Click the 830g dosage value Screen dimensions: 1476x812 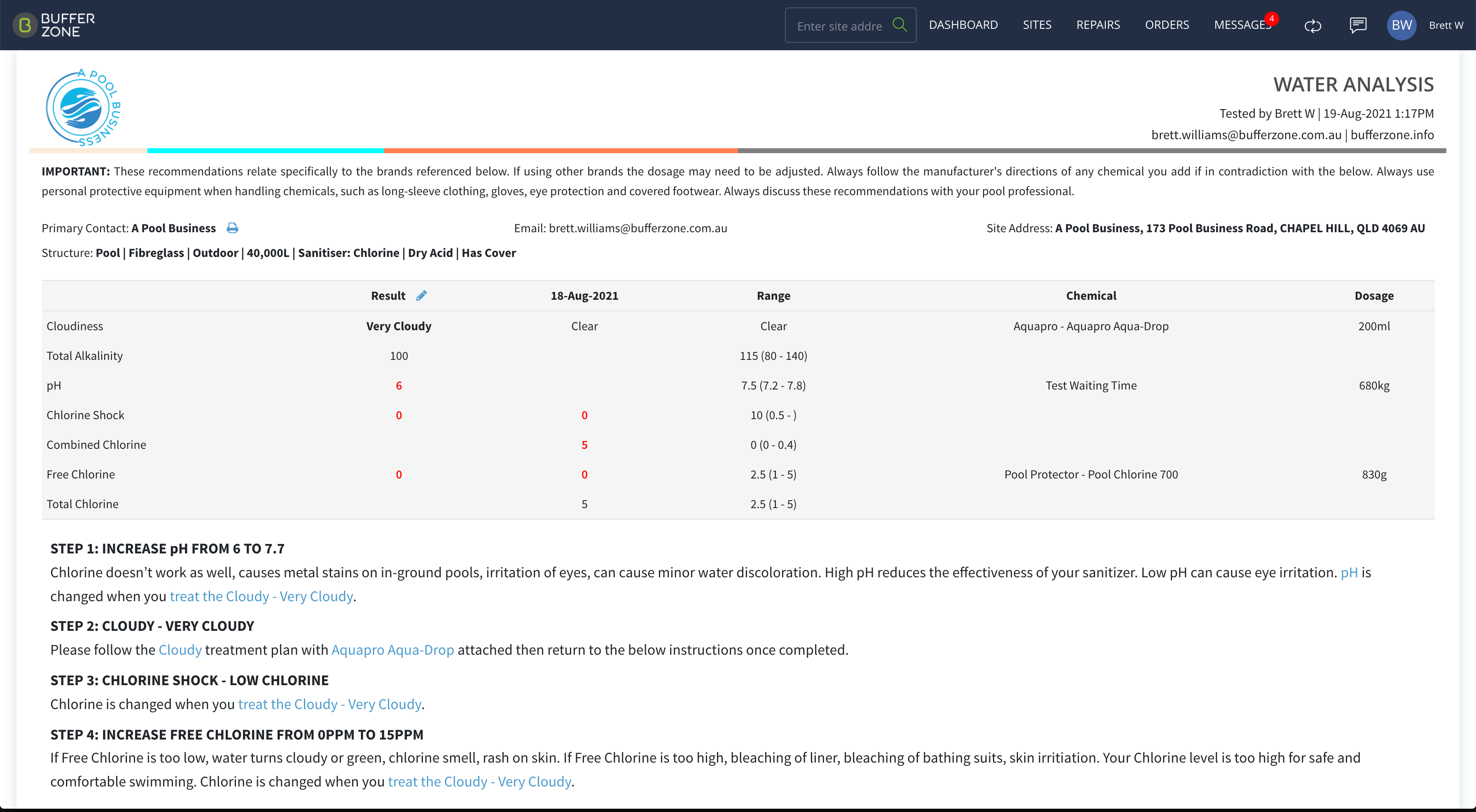click(x=1374, y=474)
